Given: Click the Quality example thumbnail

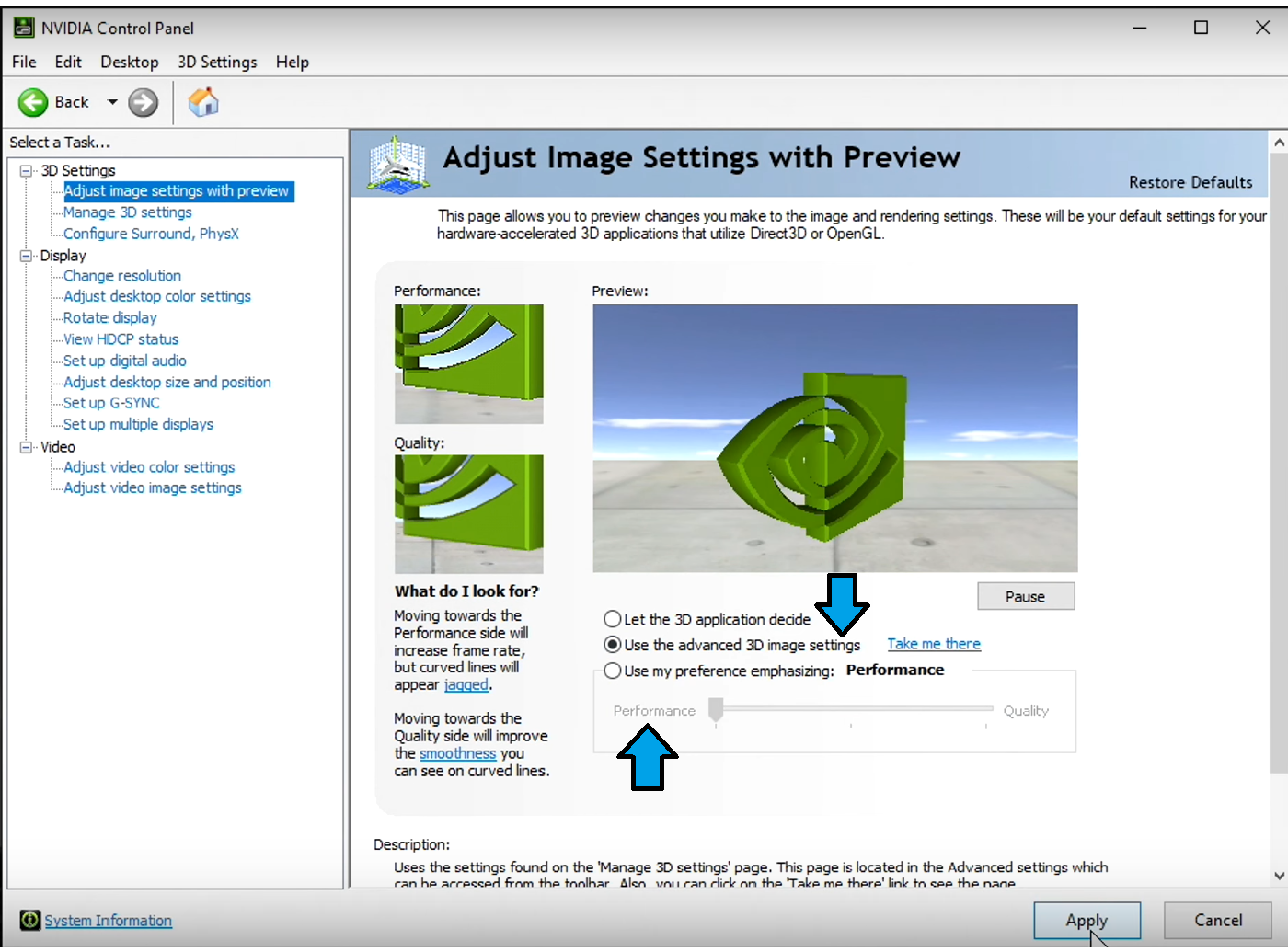Looking at the screenshot, I should [x=469, y=514].
